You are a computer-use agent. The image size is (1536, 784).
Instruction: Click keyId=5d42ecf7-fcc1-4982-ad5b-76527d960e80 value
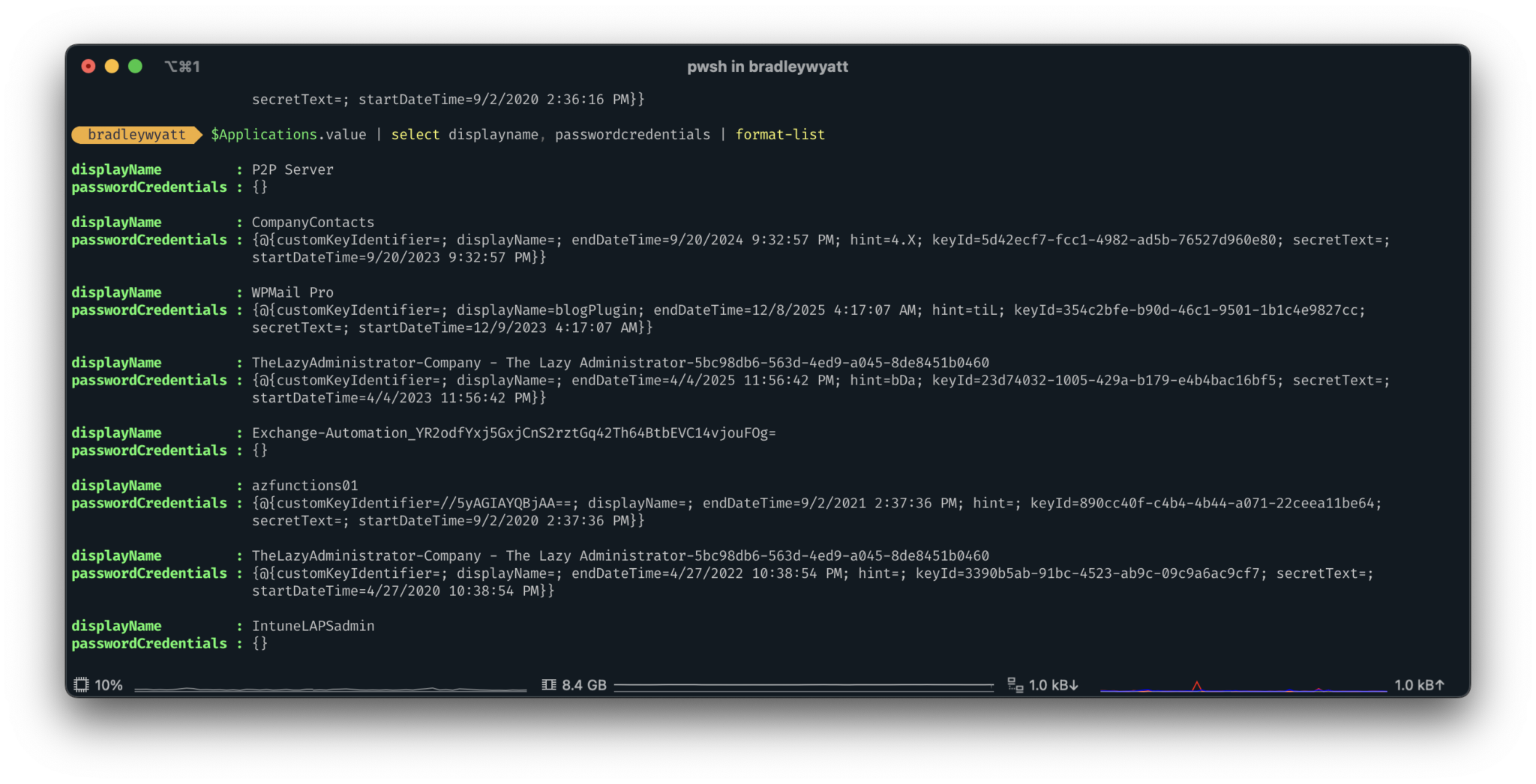tap(1107, 240)
